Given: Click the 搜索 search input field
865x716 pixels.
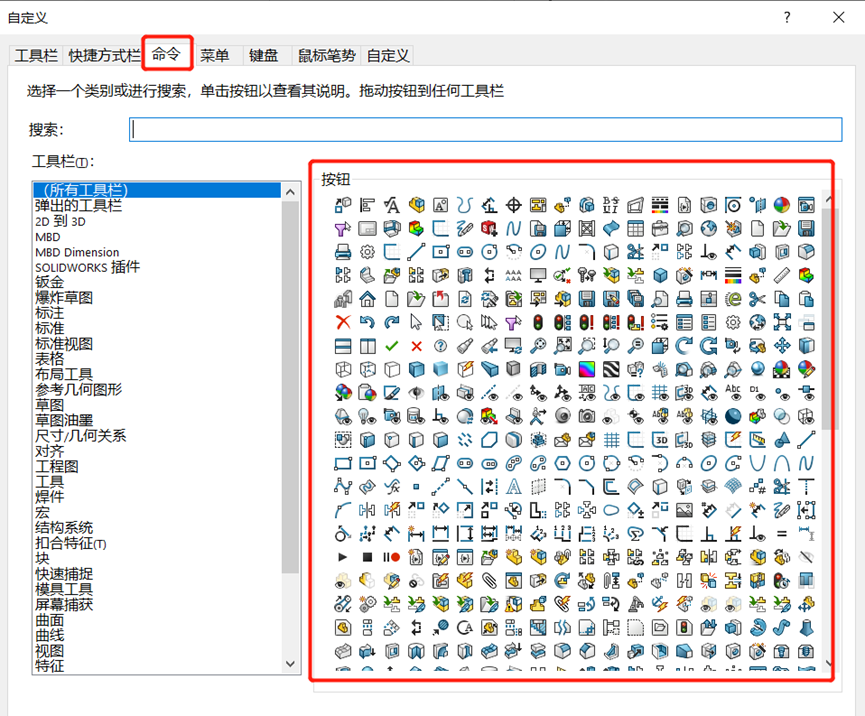Looking at the screenshot, I should pyautogui.click(x=485, y=130).
